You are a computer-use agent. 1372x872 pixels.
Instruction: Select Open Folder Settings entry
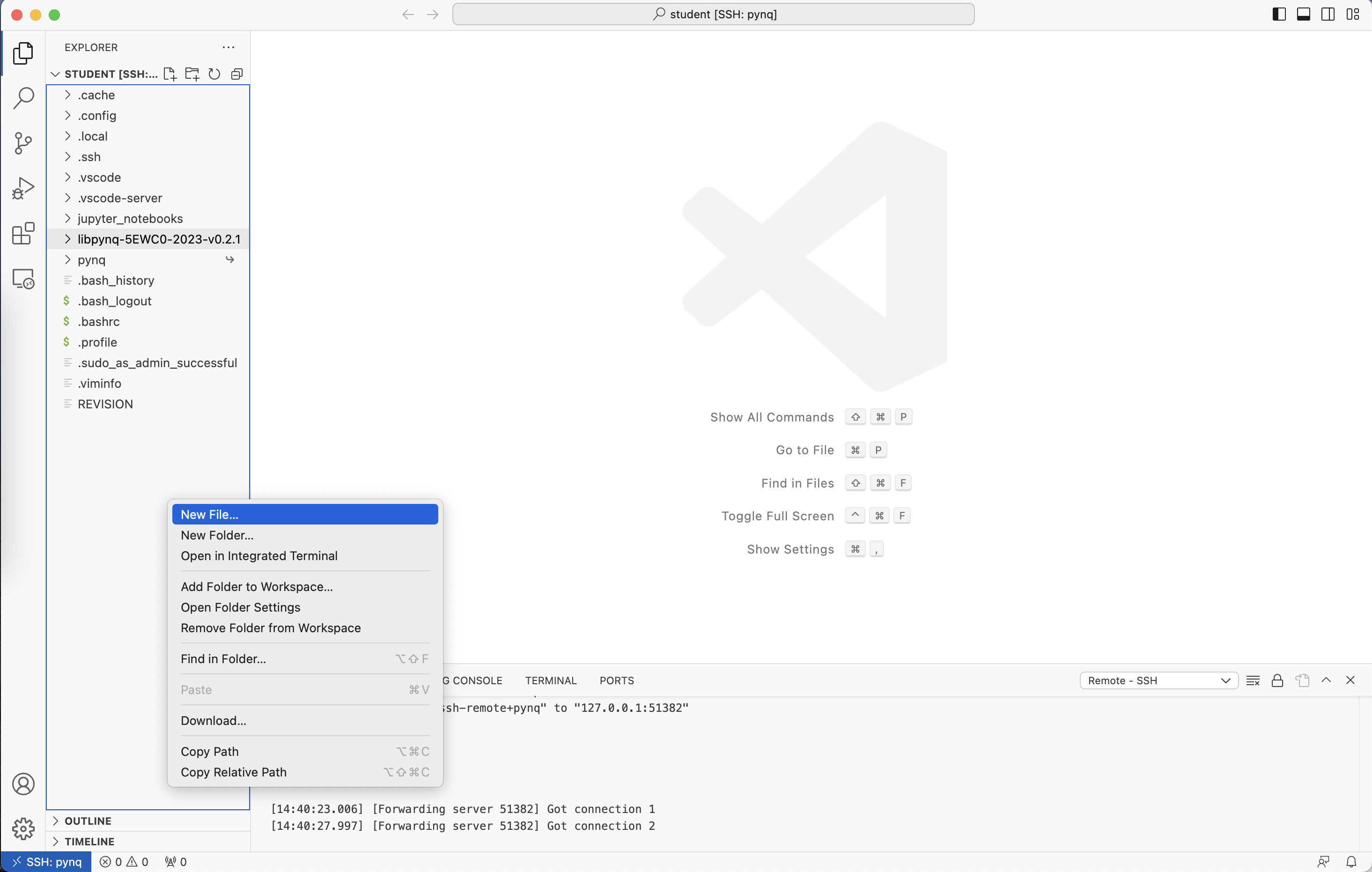pyautogui.click(x=305, y=607)
